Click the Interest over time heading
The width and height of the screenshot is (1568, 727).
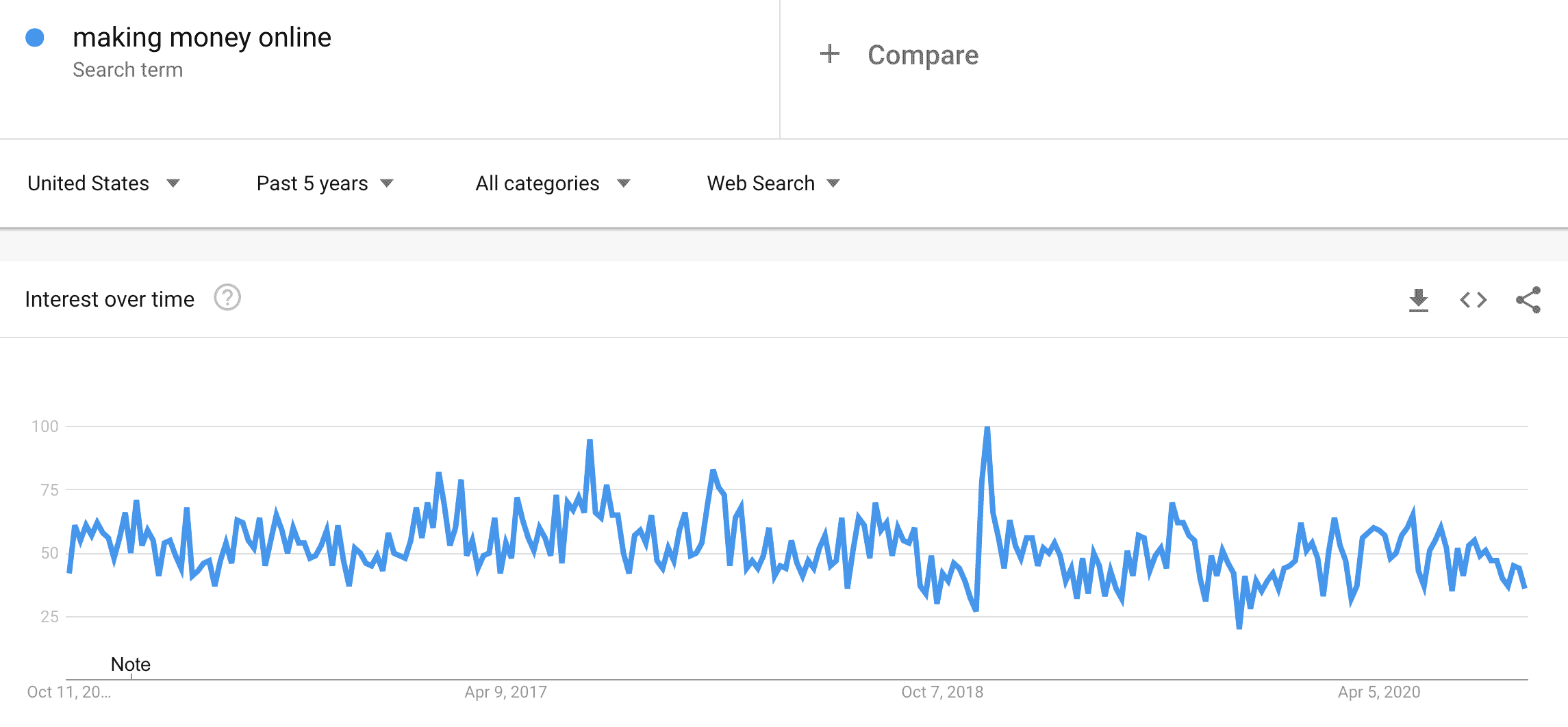click(110, 299)
